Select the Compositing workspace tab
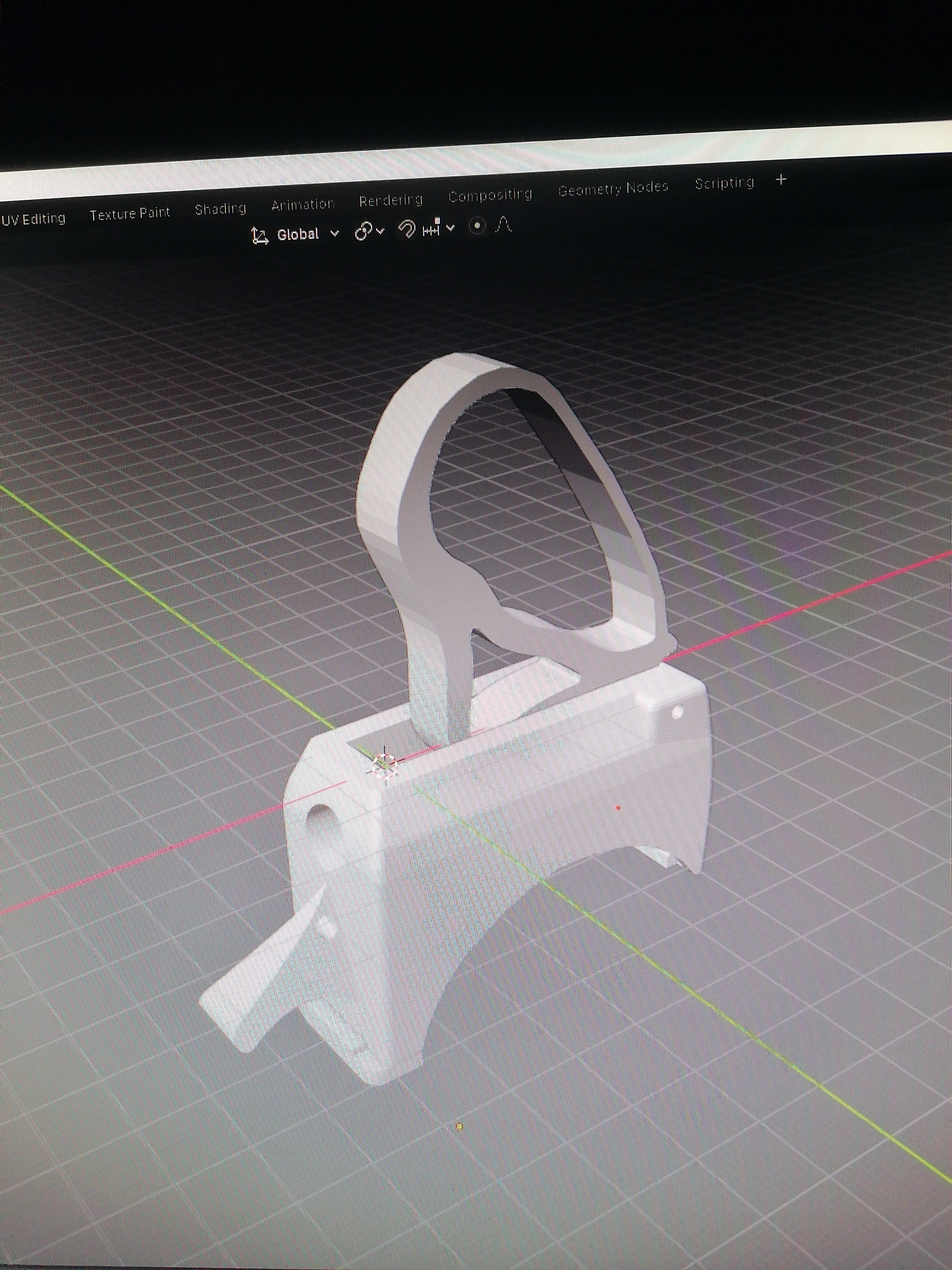The height and width of the screenshot is (1270, 952). pyautogui.click(x=490, y=195)
